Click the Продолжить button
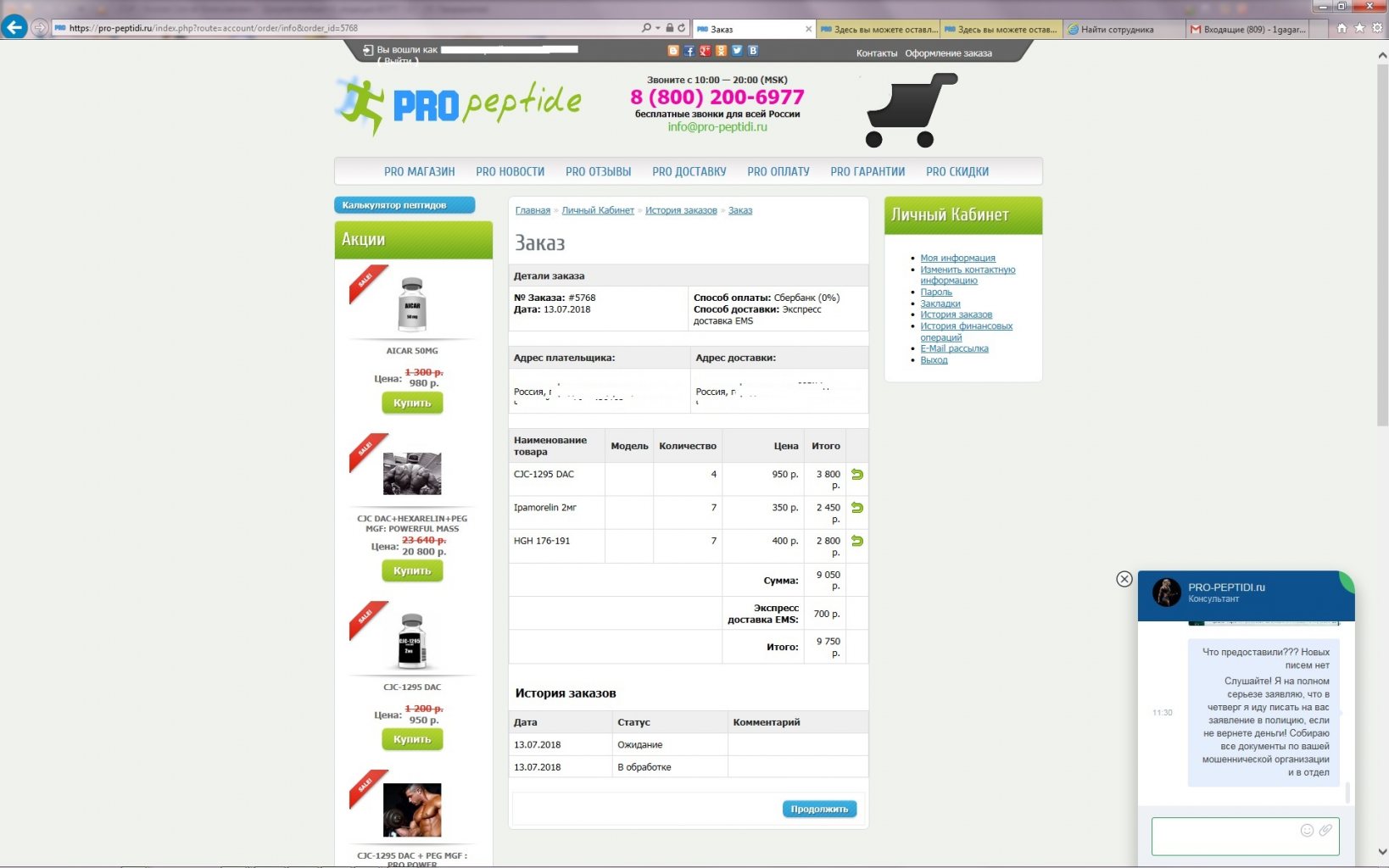Viewport: 1389px width, 868px height. click(x=819, y=809)
